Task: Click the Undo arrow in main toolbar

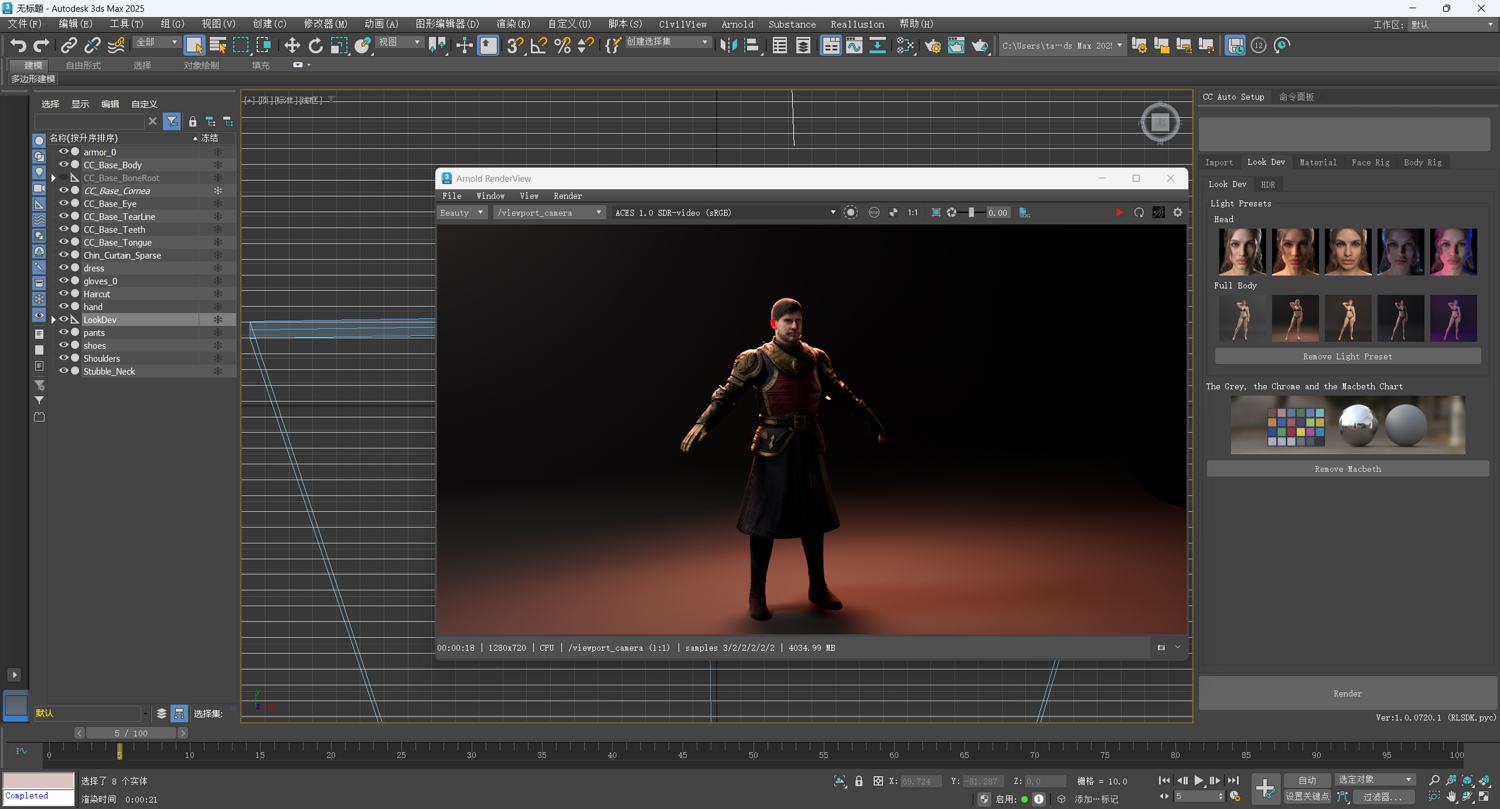Action: [x=18, y=45]
